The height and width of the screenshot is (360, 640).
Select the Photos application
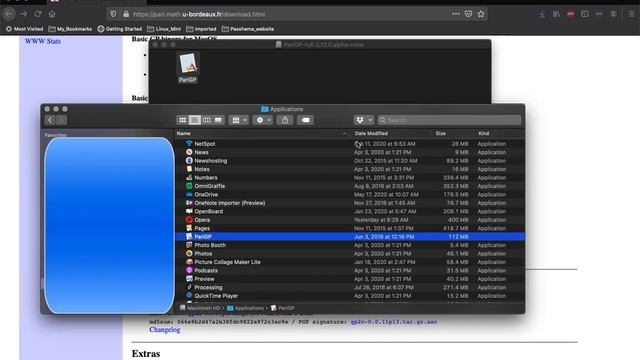(x=350, y=253)
